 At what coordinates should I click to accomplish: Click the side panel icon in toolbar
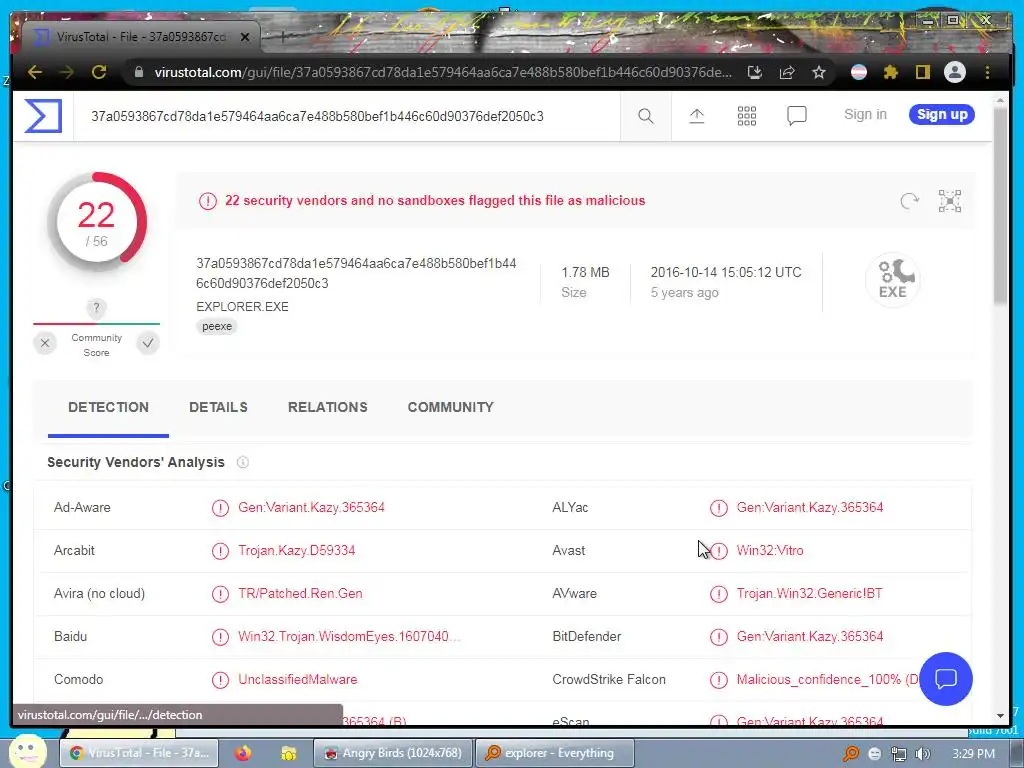(x=922, y=72)
